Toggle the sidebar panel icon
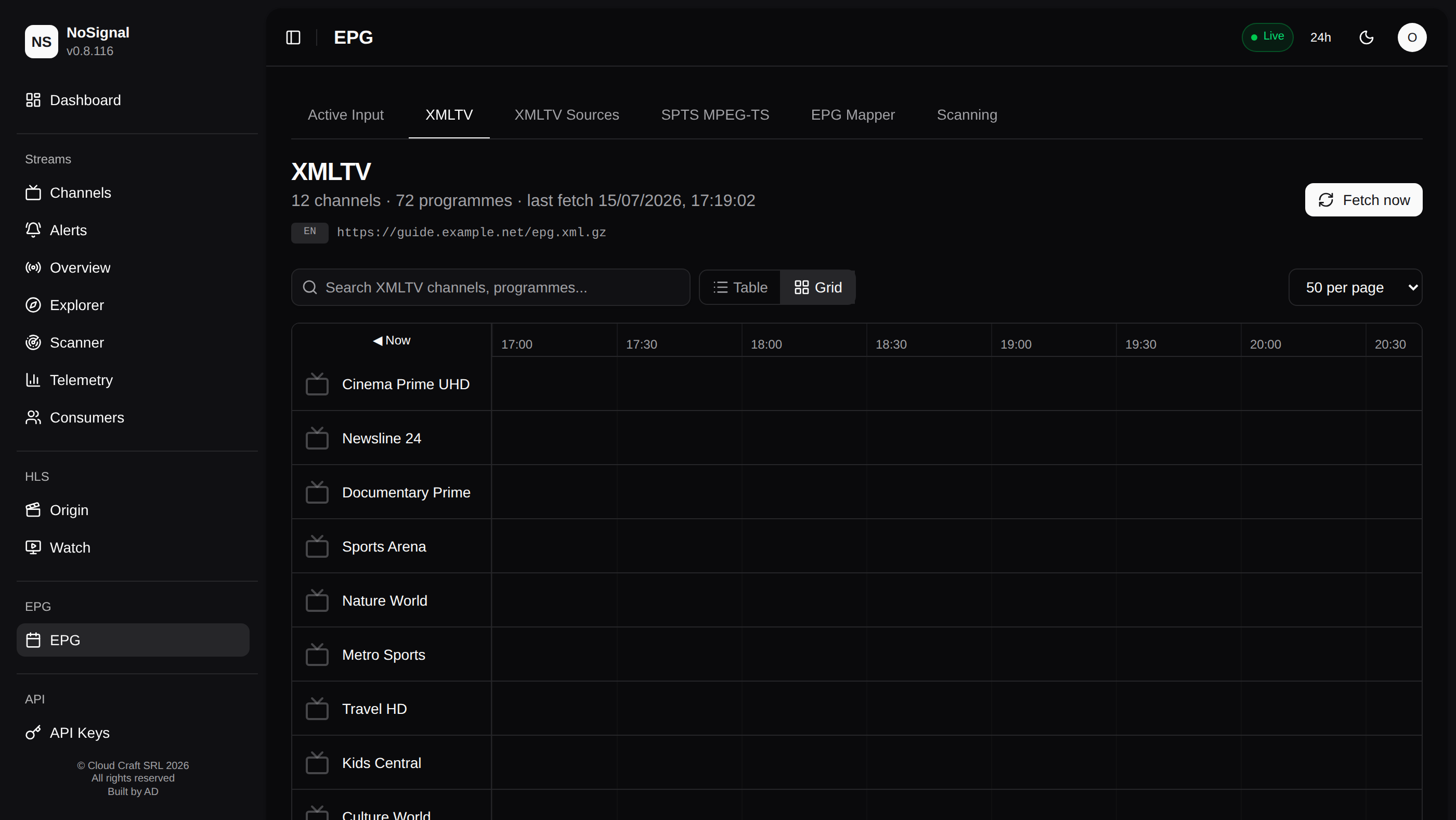 [x=293, y=37]
